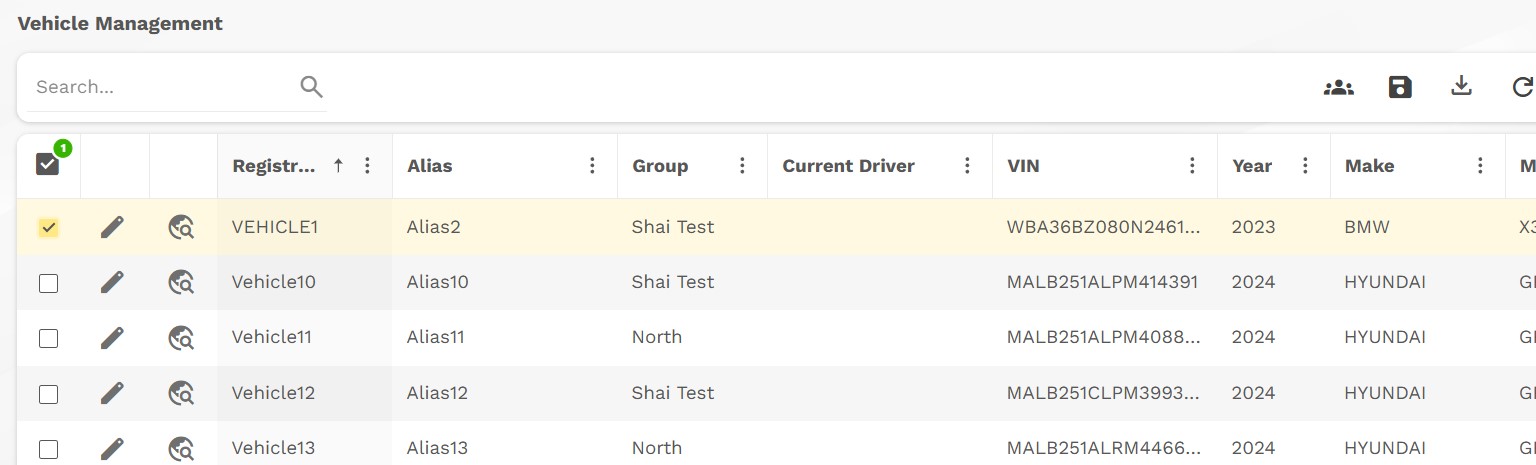The width and height of the screenshot is (1536, 465).
Task: Select the Vehicle11 row checkbox
Action: point(48,338)
